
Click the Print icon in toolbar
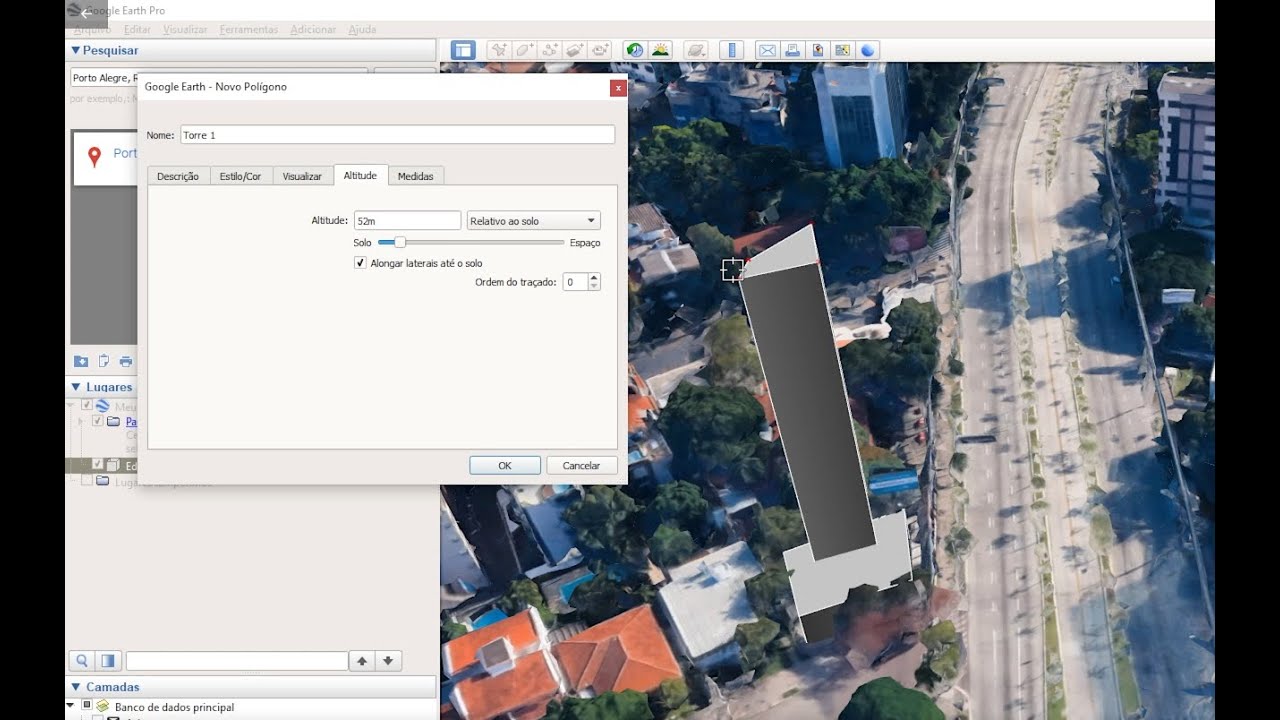(x=792, y=50)
